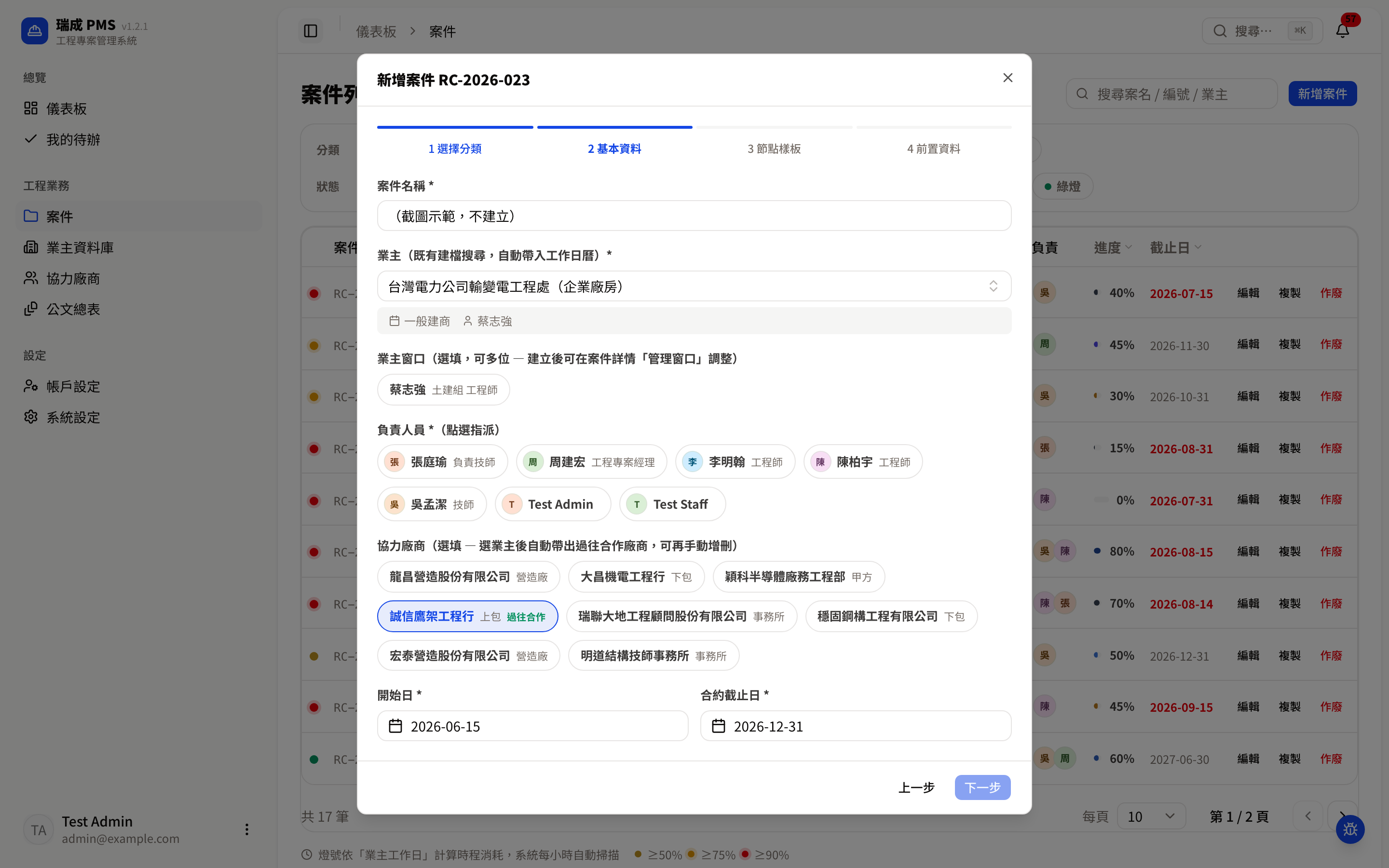Open 業主資料庫 in the sidebar
The height and width of the screenshot is (868, 1389).
pos(139,247)
